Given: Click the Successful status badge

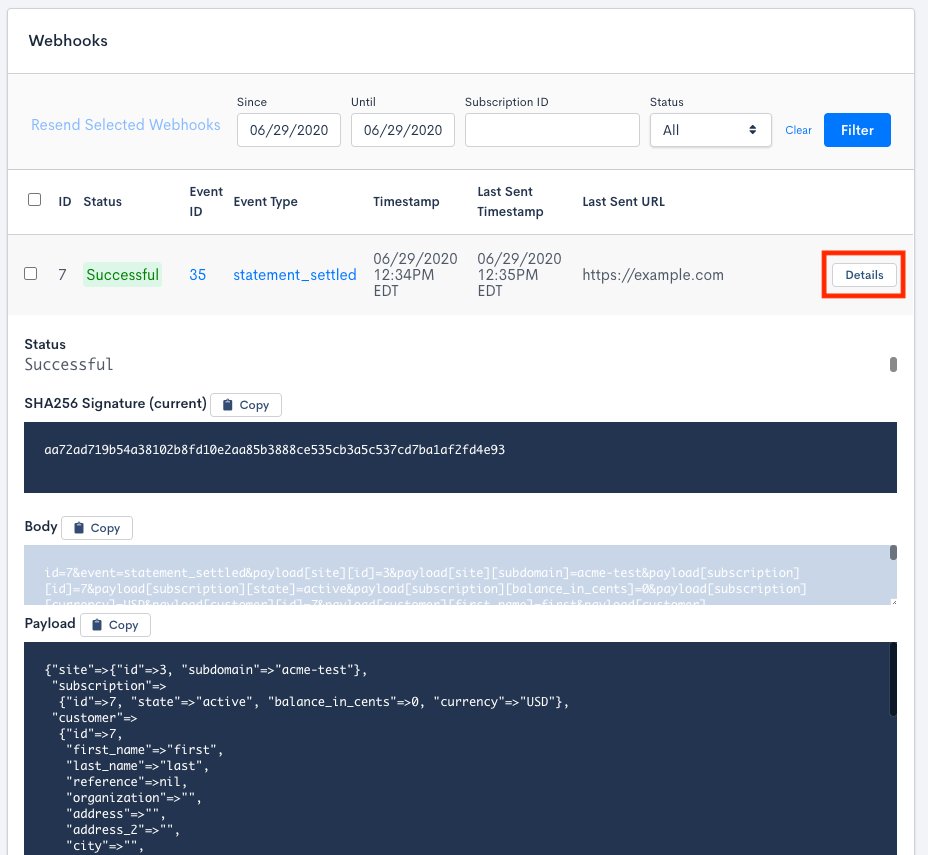Looking at the screenshot, I should click(123, 275).
